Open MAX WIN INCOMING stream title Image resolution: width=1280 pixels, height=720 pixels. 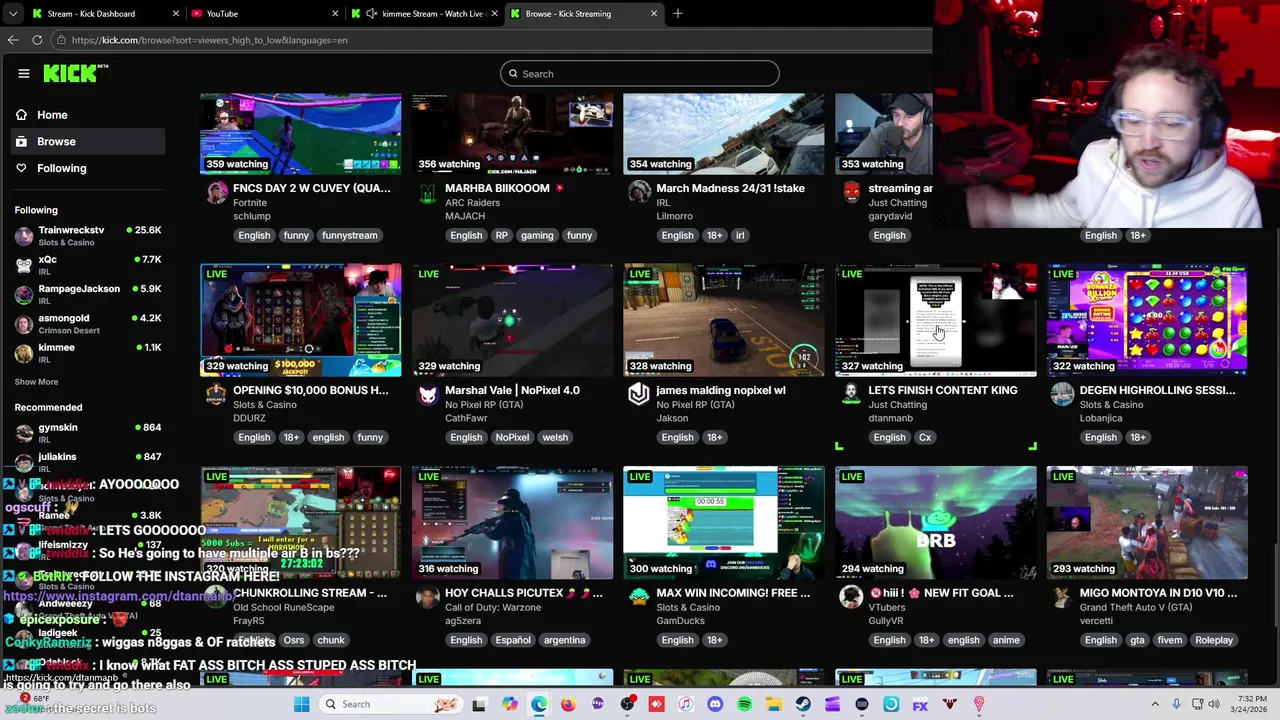(x=733, y=593)
